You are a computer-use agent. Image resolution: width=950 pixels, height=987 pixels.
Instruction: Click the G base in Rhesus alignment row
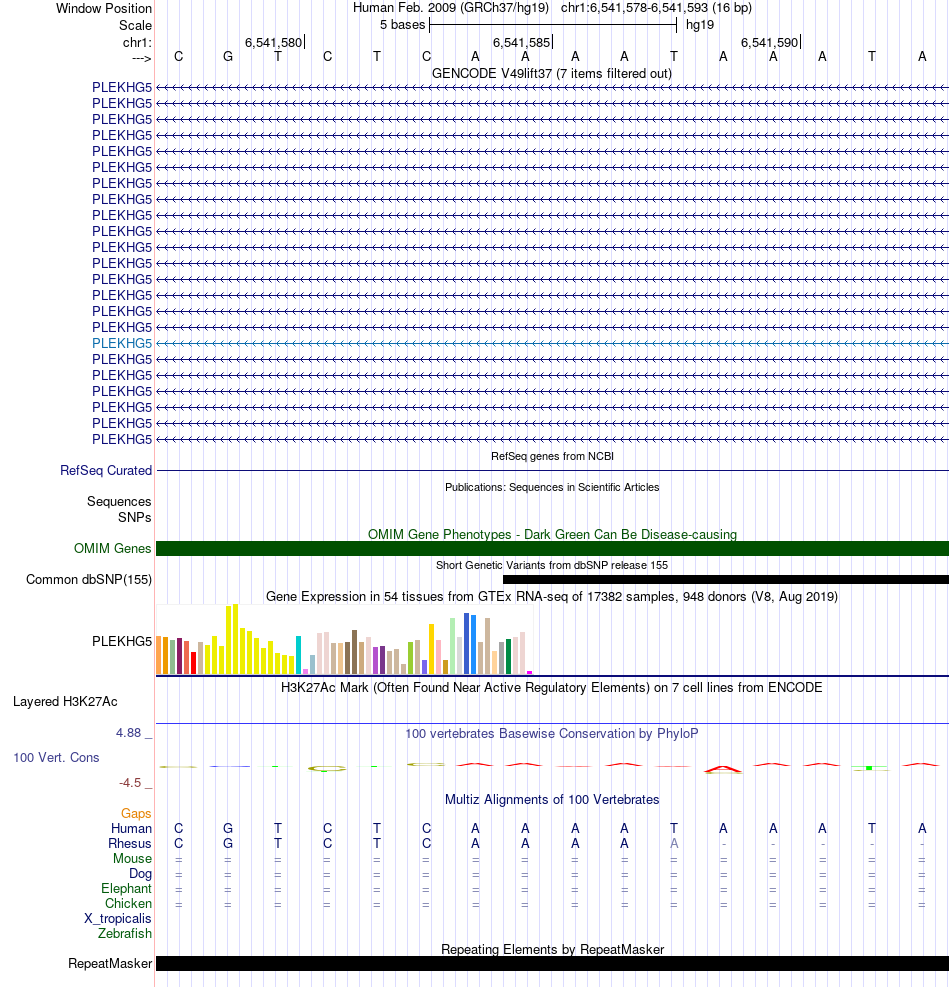tap(228, 843)
